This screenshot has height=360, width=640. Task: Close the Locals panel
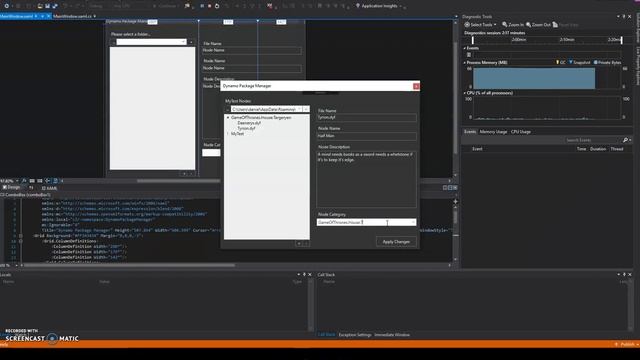(310, 275)
